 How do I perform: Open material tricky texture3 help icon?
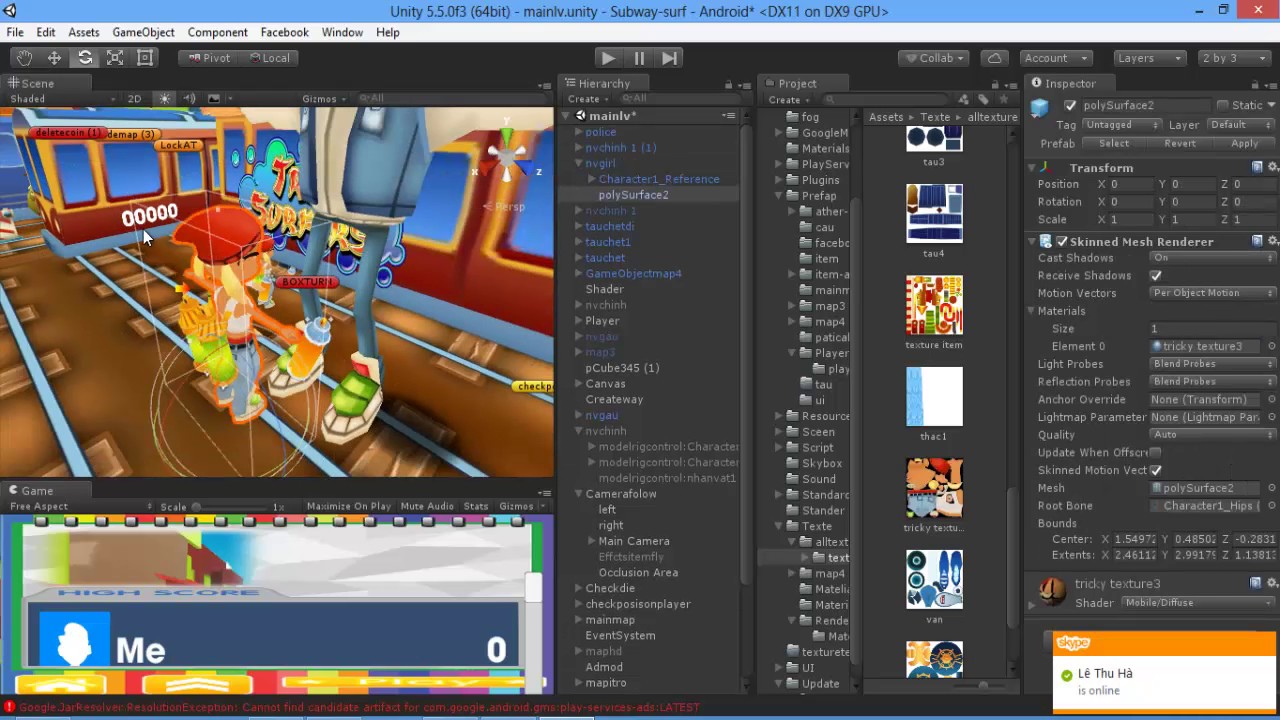pyautogui.click(x=1257, y=583)
